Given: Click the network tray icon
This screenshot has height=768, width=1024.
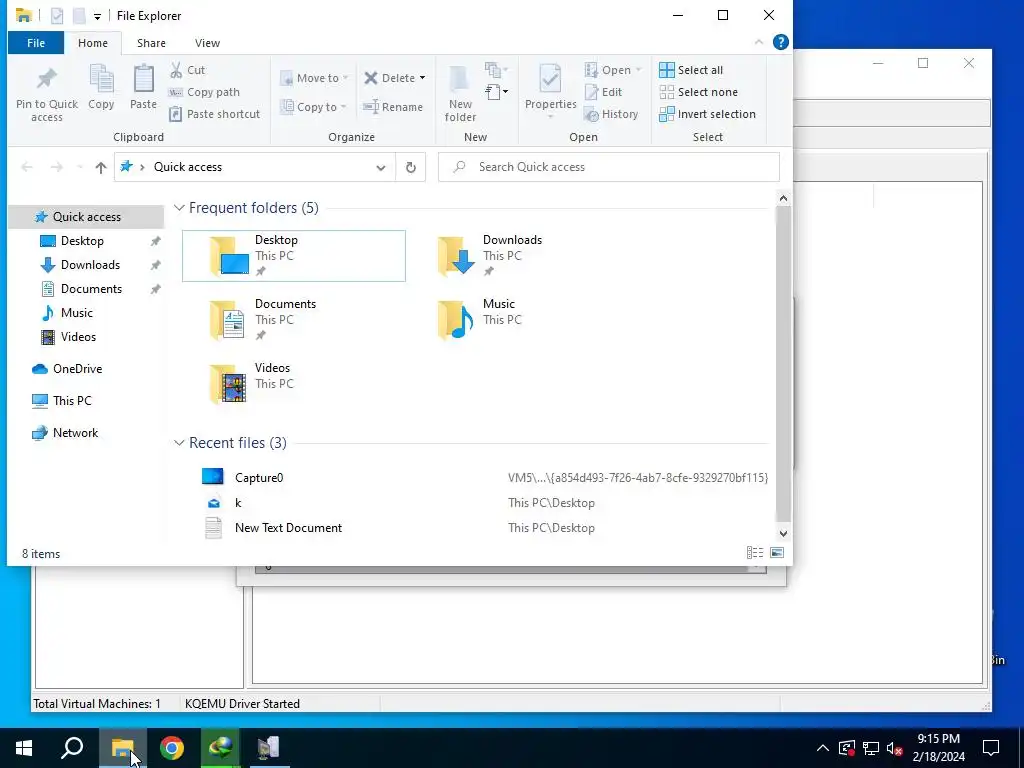Looking at the screenshot, I should (871, 748).
